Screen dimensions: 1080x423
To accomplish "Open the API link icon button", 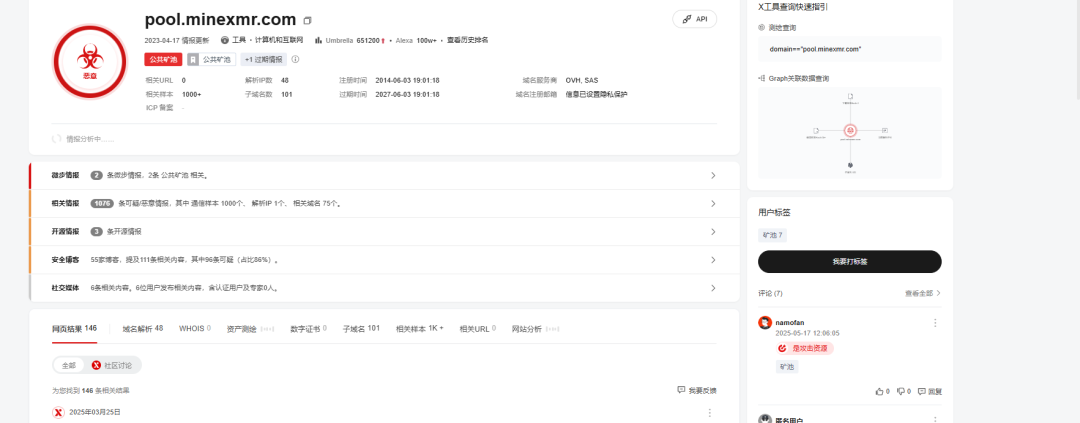I will (694, 19).
